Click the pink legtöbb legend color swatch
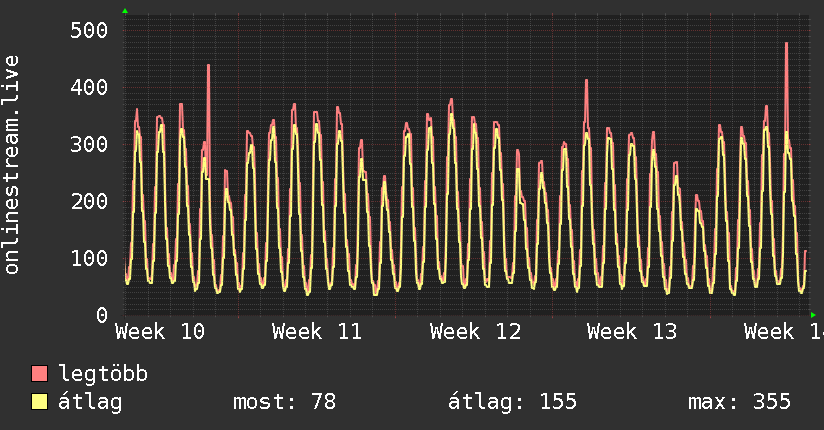824x430 pixels. click(39, 373)
